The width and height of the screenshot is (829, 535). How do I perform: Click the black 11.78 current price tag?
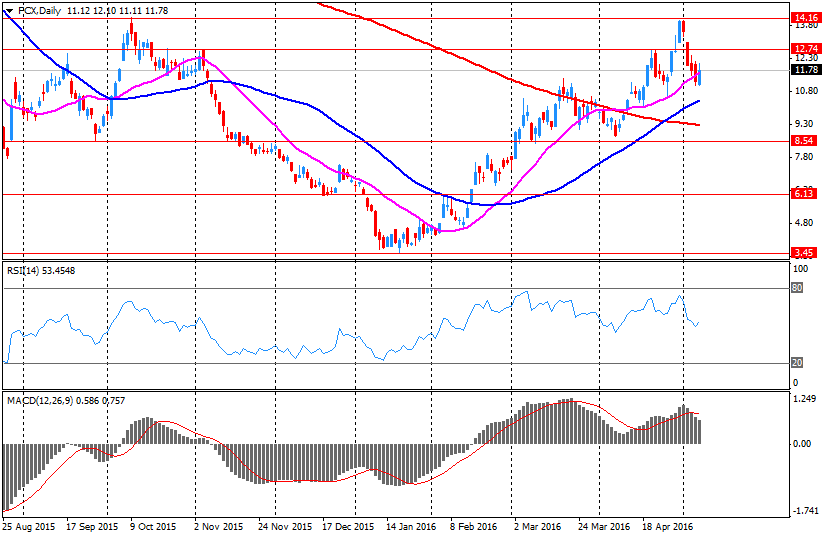805,70
